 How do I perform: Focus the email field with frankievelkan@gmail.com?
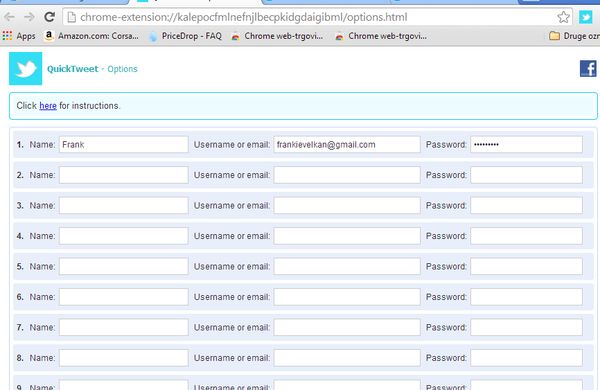(347, 145)
